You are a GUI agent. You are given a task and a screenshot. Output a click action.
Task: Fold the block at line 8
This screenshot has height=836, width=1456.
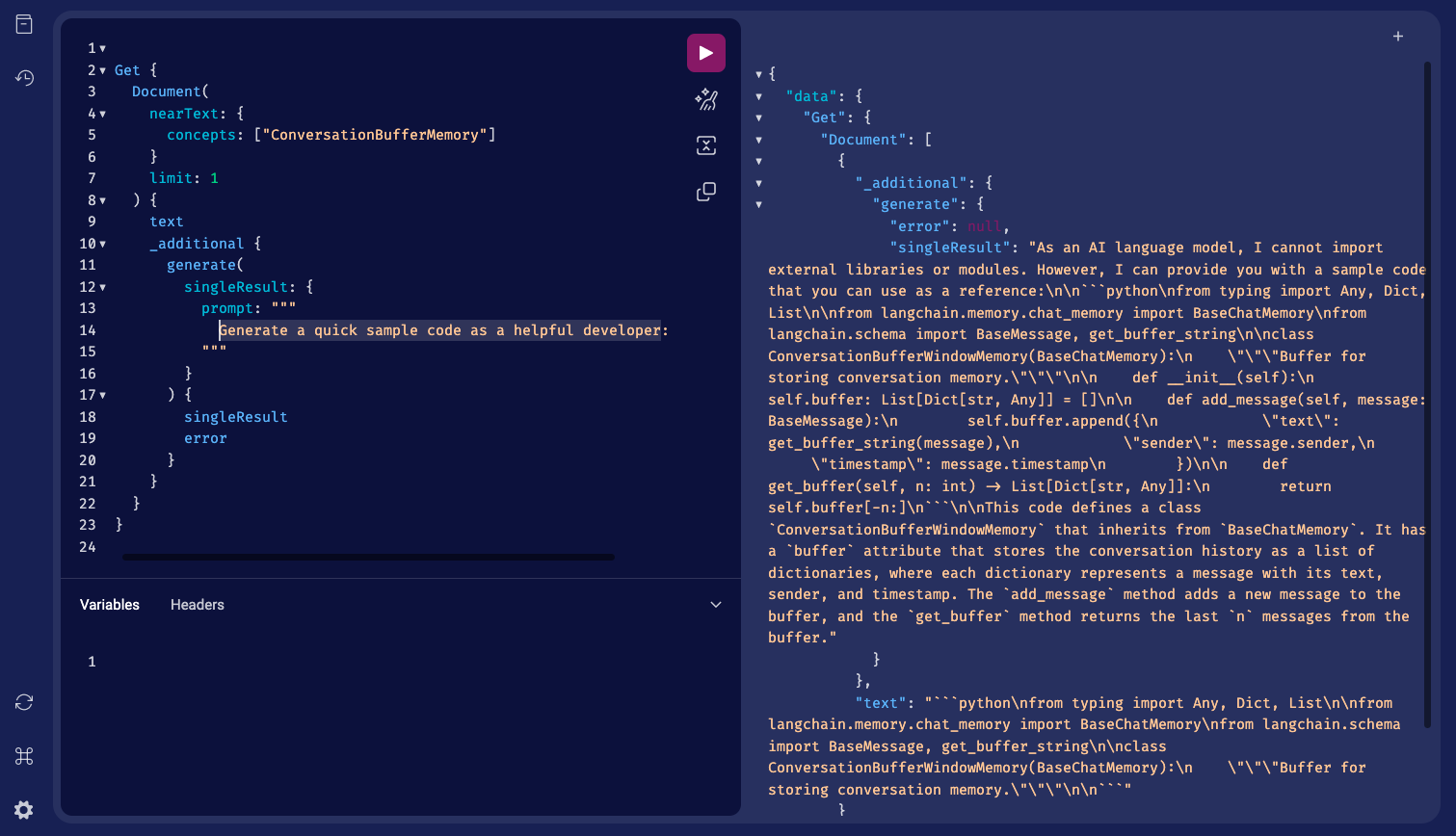click(103, 200)
